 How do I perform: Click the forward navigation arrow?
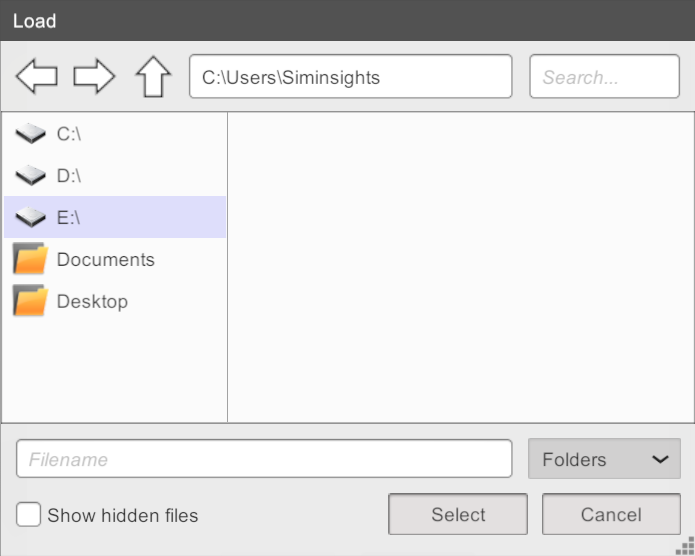point(94,77)
